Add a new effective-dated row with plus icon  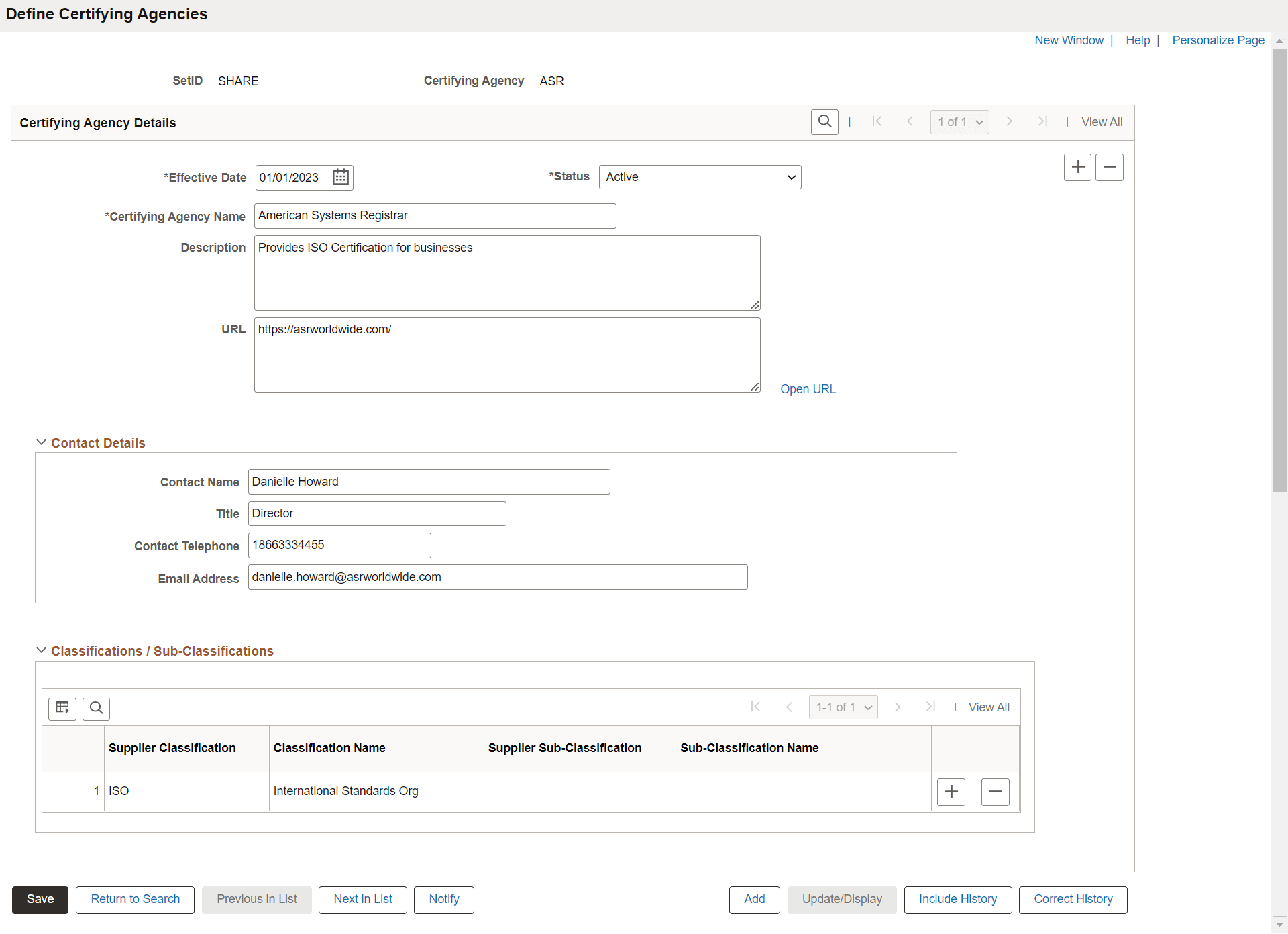click(x=1077, y=167)
